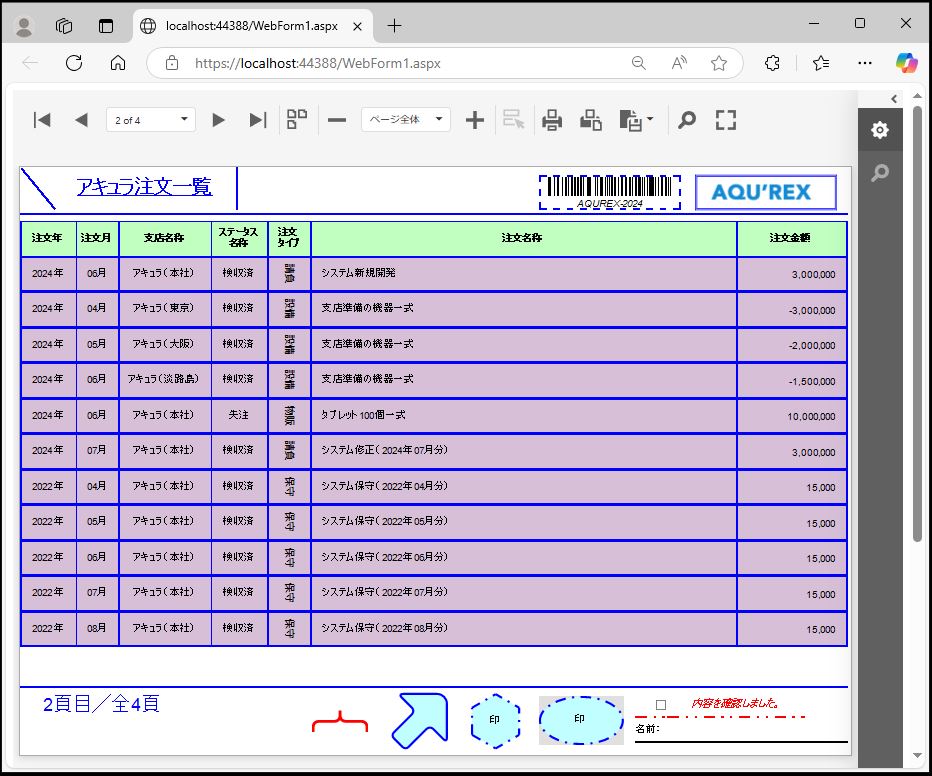Screen dimensions: 932x776
Task: Open the settings gear tab in sidebar
Action: tap(879, 130)
